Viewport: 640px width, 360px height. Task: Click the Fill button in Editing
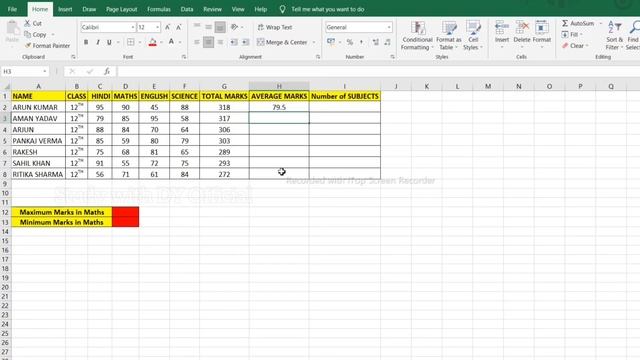tap(571, 35)
